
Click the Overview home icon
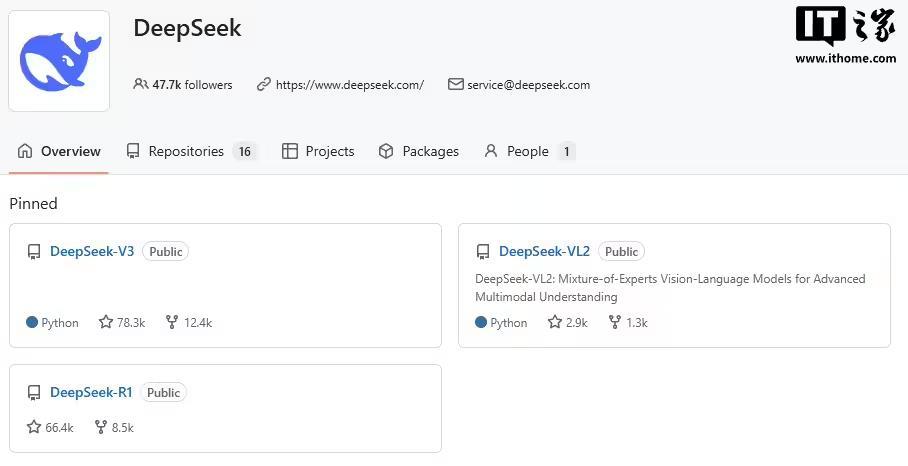pos(25,151)
